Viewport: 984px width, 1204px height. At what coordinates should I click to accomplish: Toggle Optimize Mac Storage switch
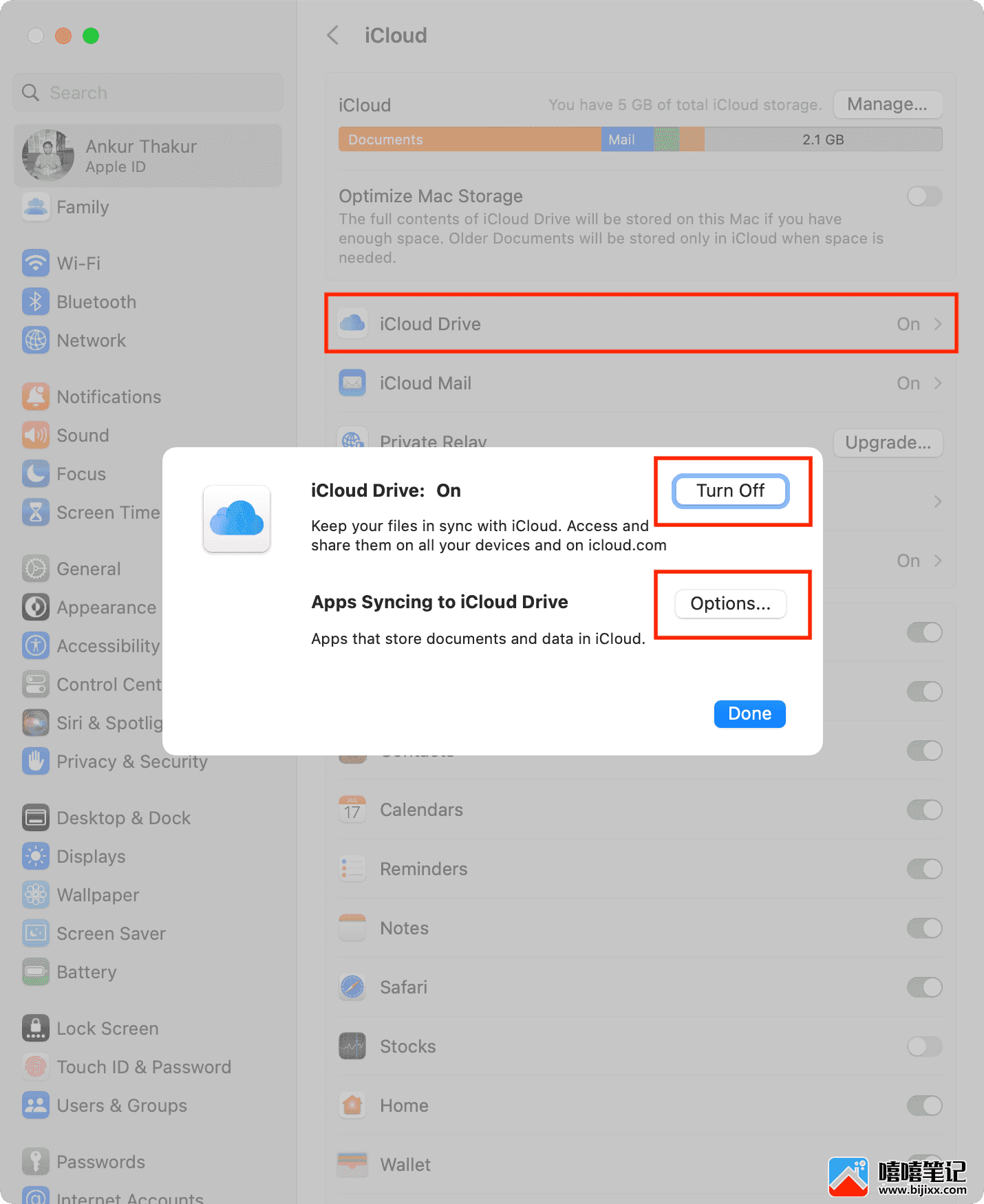tap(924, 197)
